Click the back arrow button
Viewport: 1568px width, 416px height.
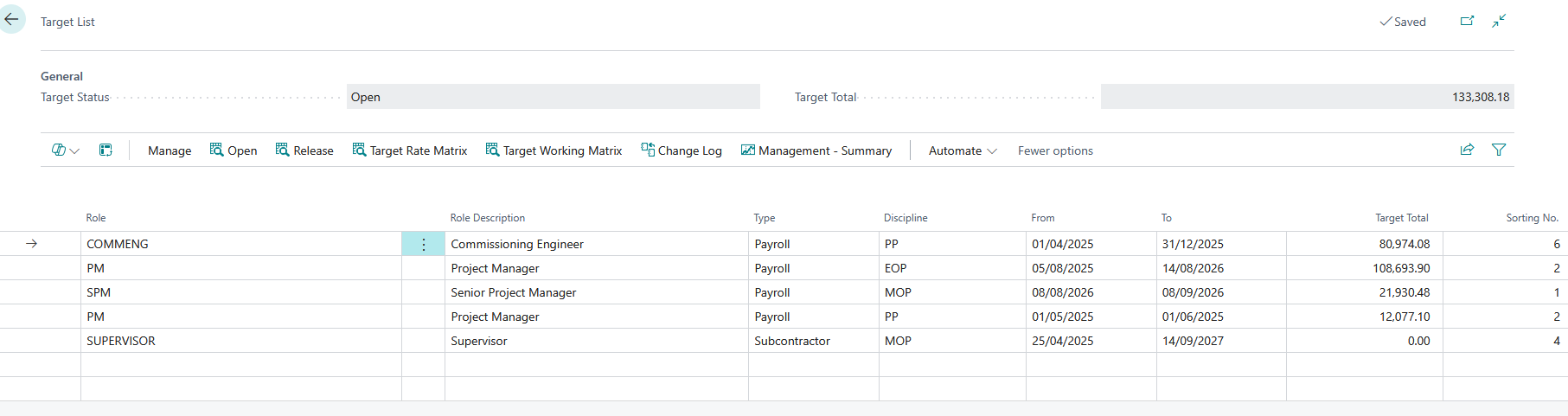[x=12, y=19]
